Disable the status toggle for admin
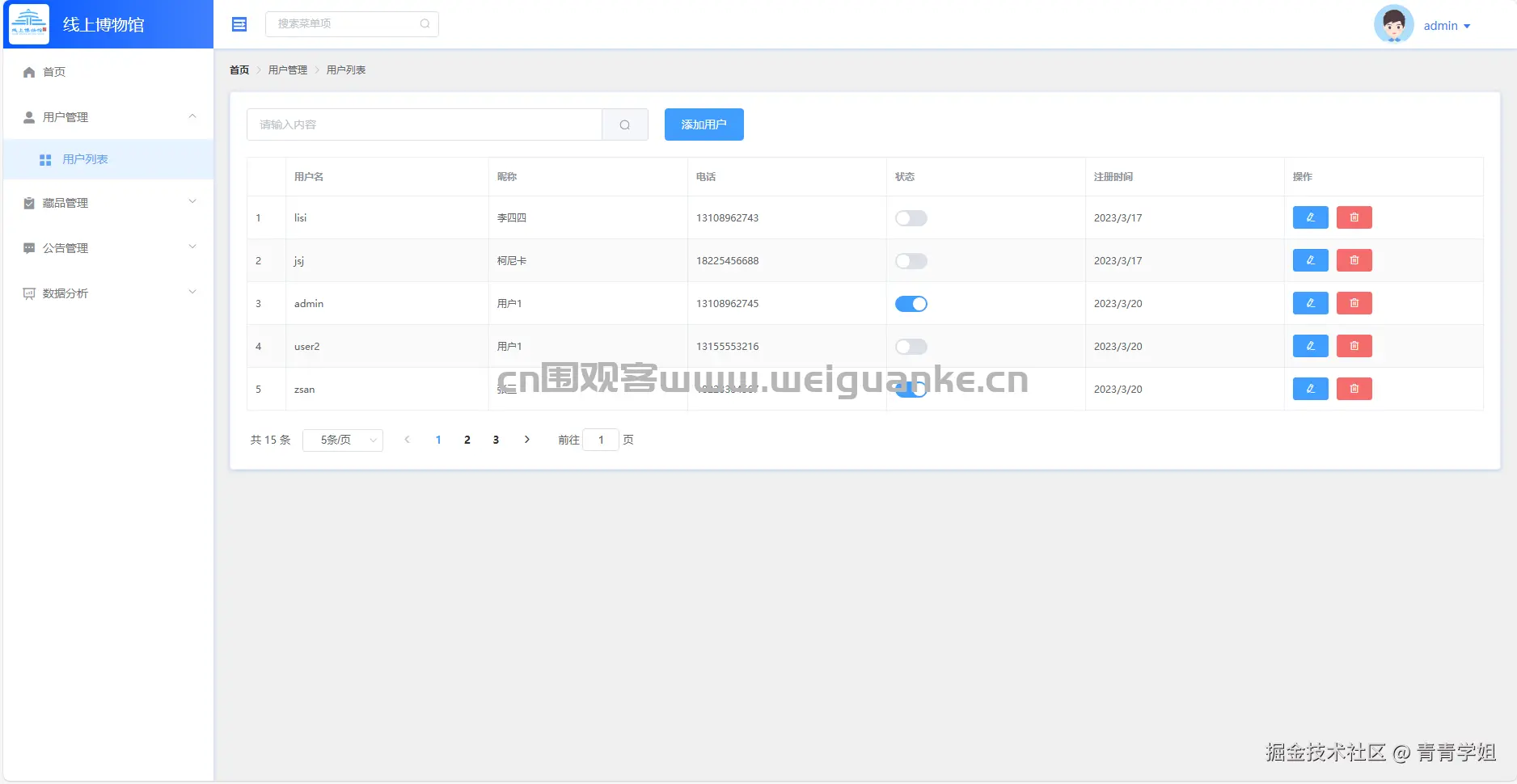1517x784 pixels. pyautogui.click(x=911, y=303)
